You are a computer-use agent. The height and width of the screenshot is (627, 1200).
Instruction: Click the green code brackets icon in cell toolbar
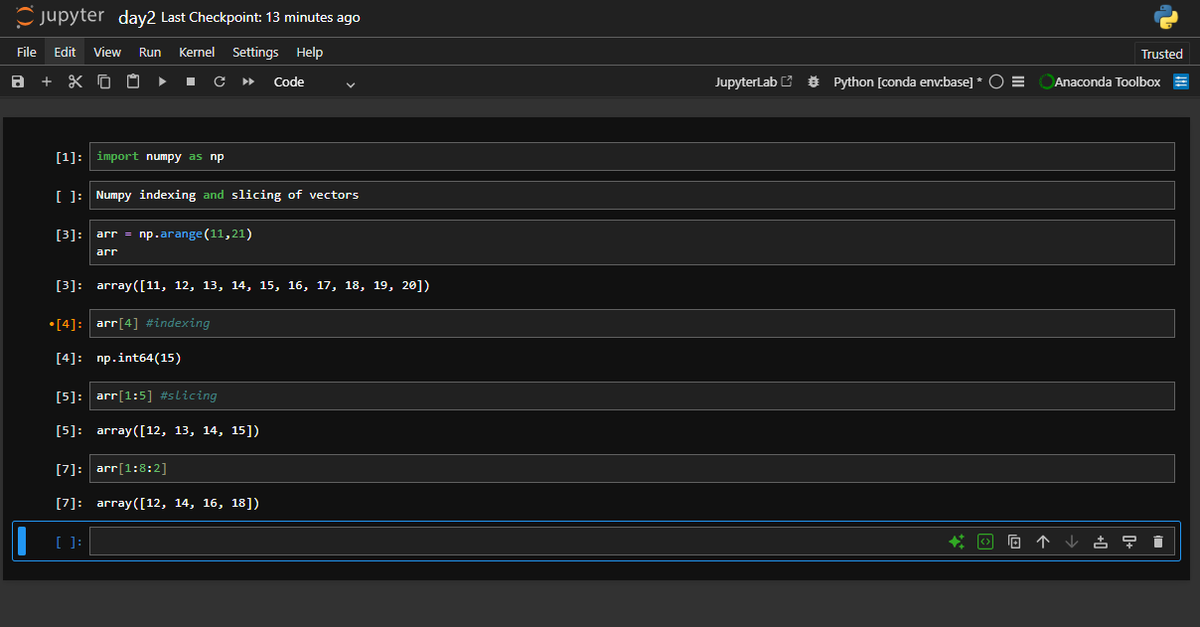(985, 542)
